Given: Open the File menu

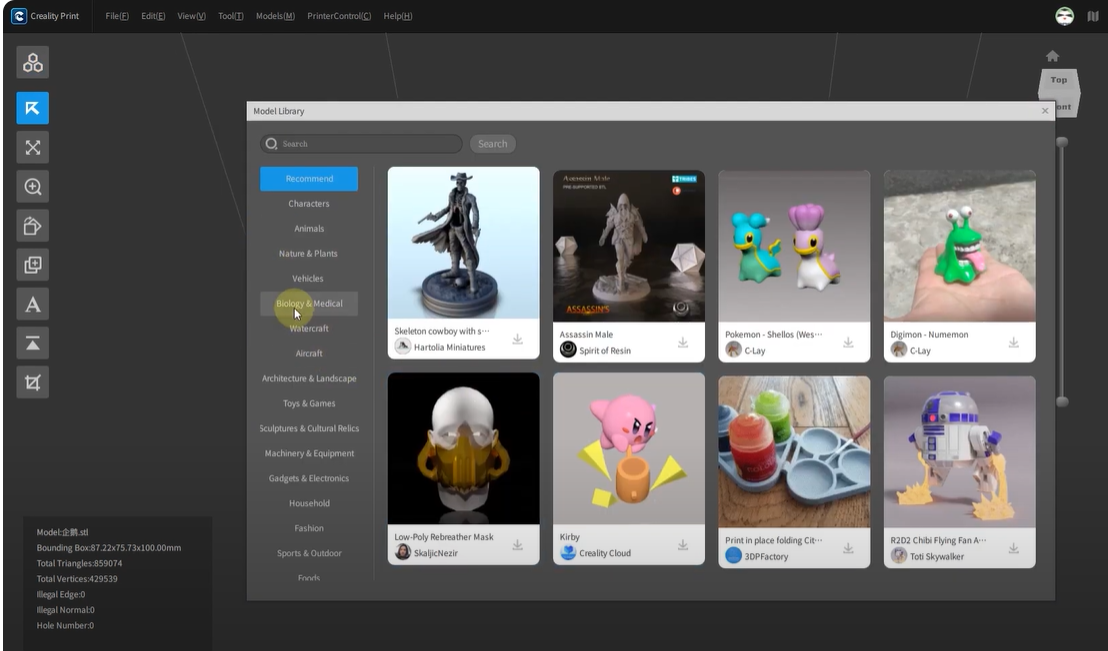Looking at the screenshot, I should click(x=117, y=16).
